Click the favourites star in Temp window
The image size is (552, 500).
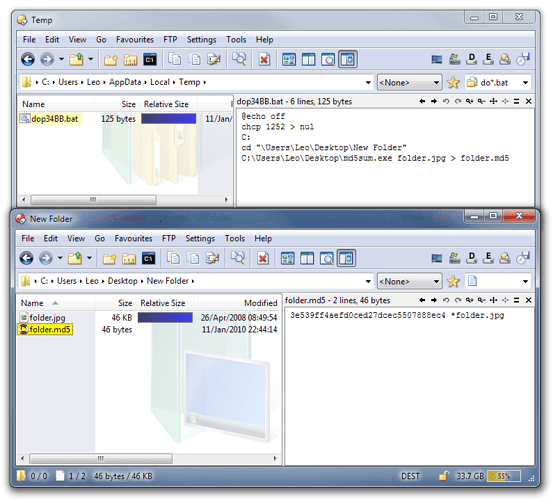(x=453, y=83)
